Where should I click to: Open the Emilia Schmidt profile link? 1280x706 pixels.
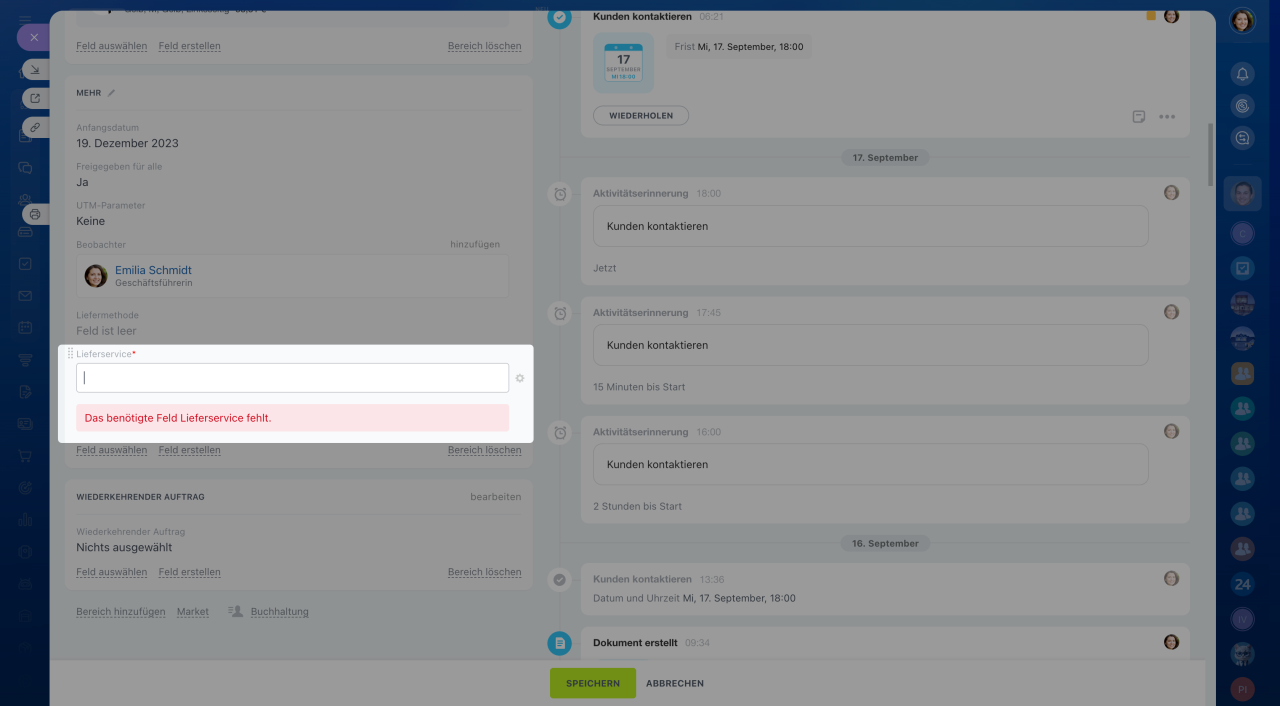(153, 270)
